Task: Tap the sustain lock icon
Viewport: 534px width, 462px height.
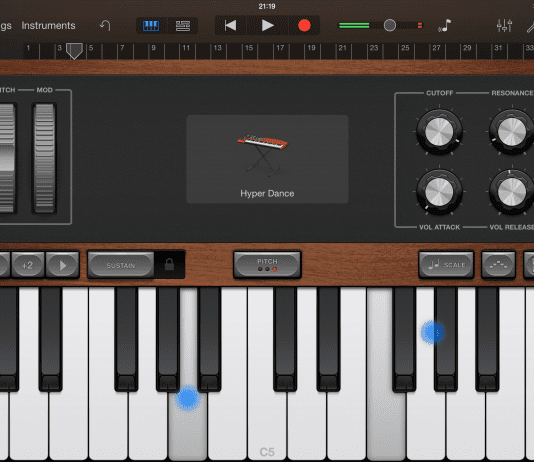Action: (169, 264)
